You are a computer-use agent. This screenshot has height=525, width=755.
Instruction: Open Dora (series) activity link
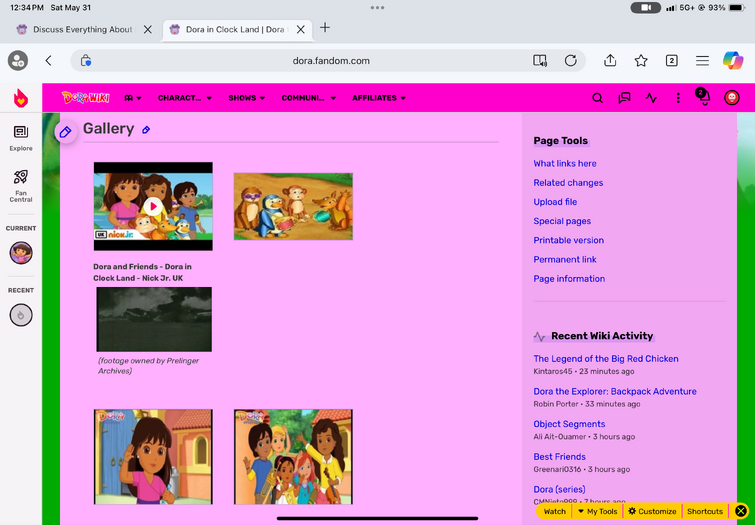[x=560, y=489]
